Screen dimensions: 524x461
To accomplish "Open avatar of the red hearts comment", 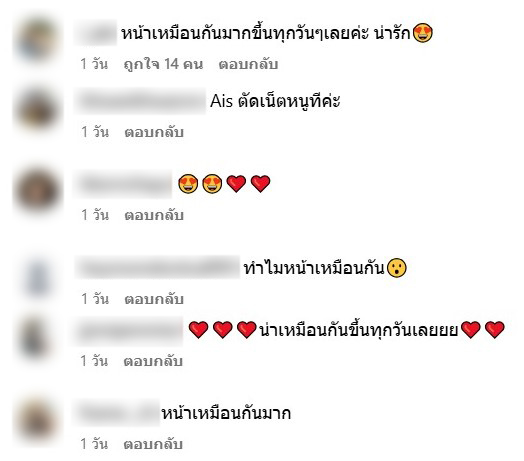I will 37,338.
